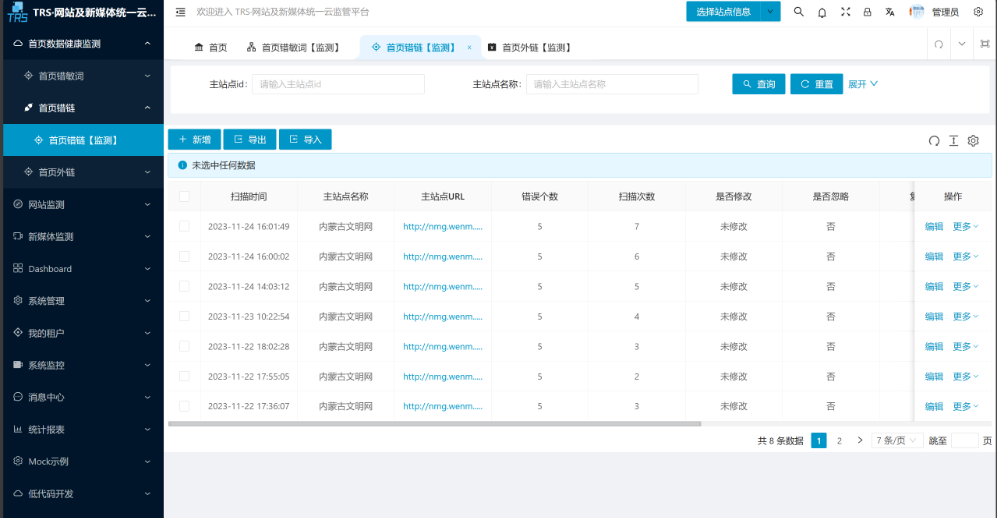Select the row scanned at 2023-11-24 16:01:49

(x=184, y=227)
